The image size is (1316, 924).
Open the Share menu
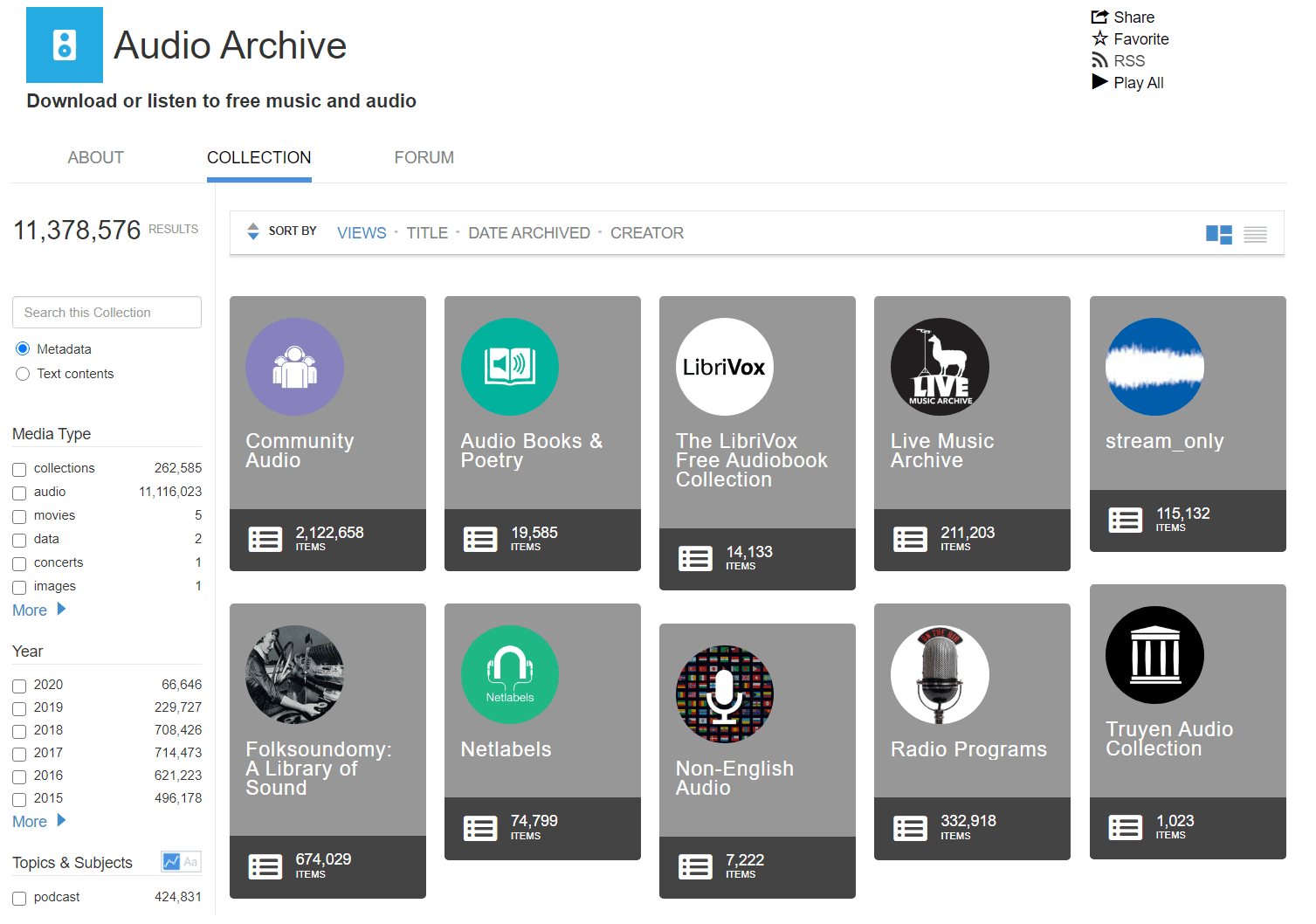(1132, 17)
